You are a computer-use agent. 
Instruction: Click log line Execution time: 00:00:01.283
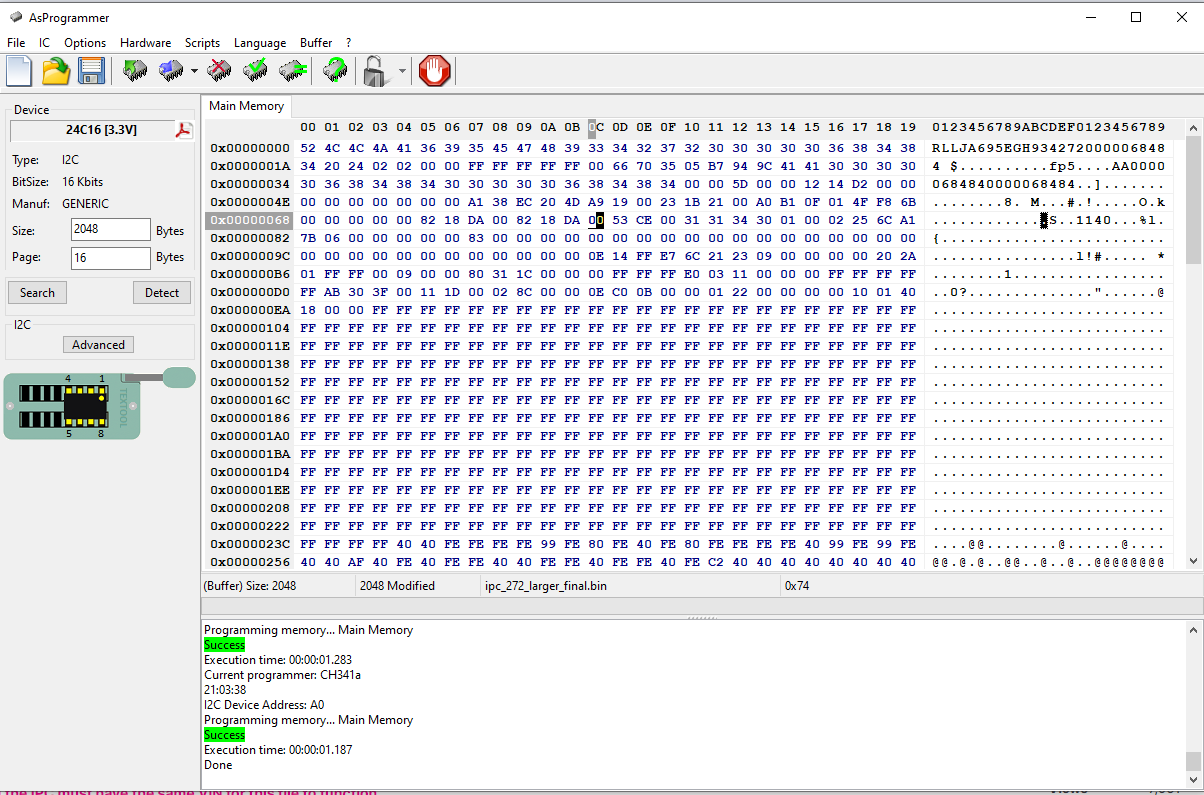tap(278, 660)
